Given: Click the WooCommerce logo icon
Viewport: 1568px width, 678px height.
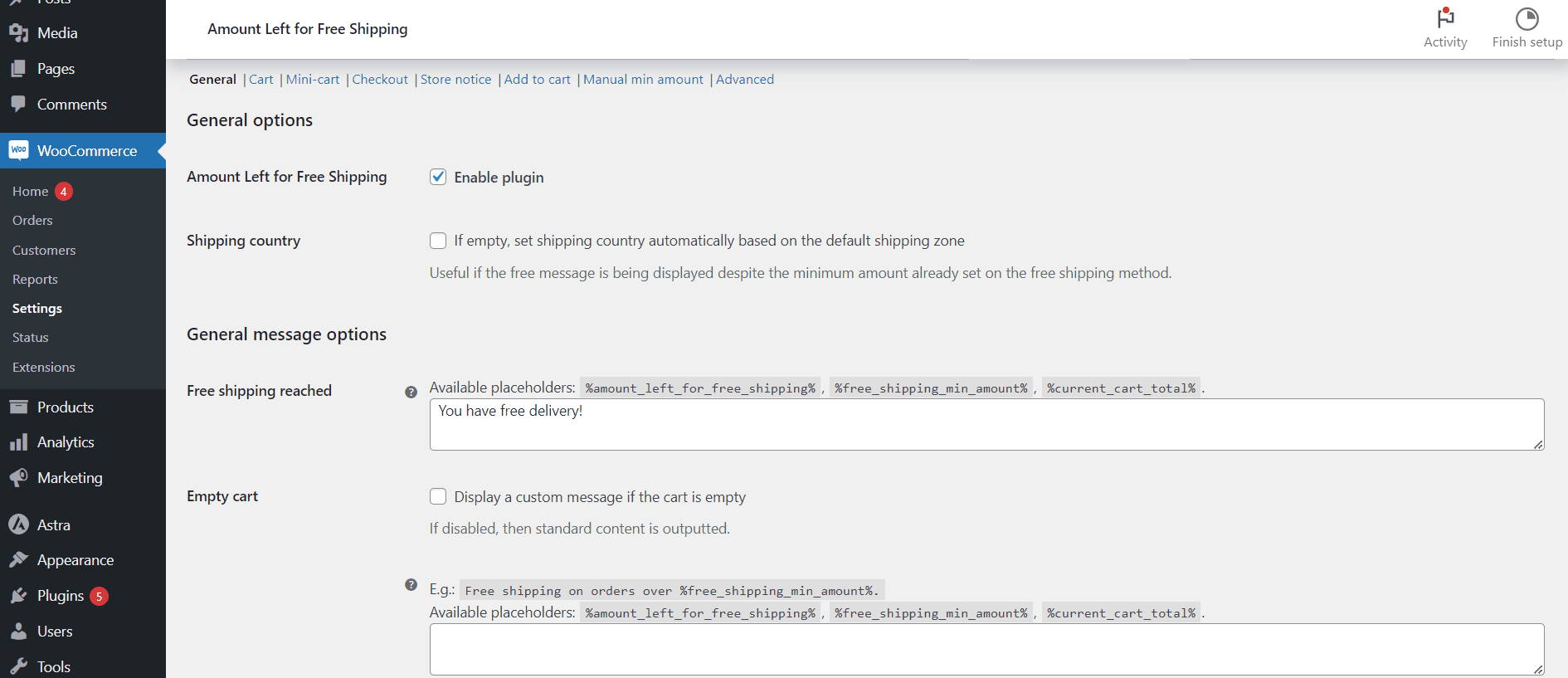Looking at the screenshot, I should click(18, 150).
